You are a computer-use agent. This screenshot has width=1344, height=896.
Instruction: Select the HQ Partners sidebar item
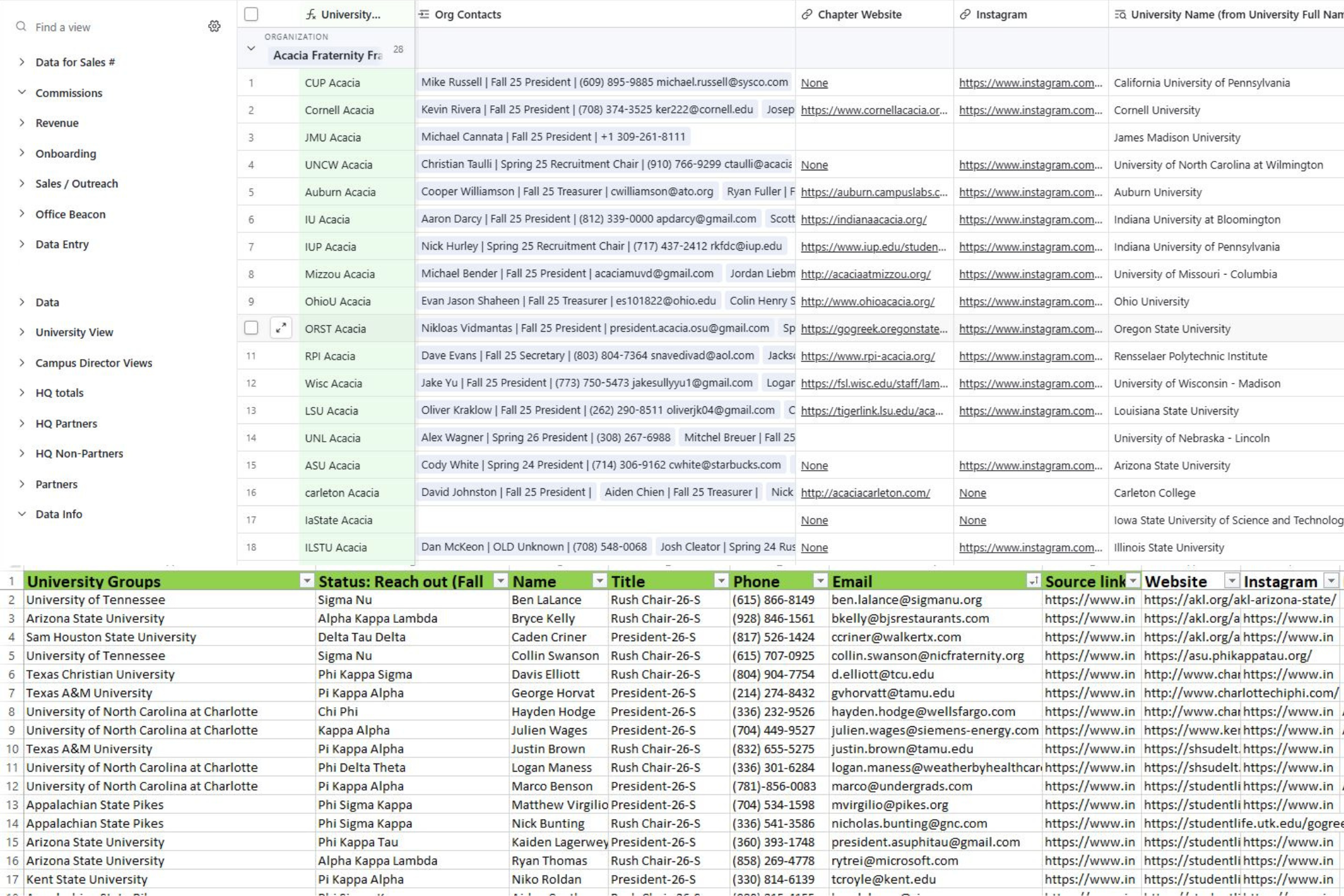tap(66, 423)
